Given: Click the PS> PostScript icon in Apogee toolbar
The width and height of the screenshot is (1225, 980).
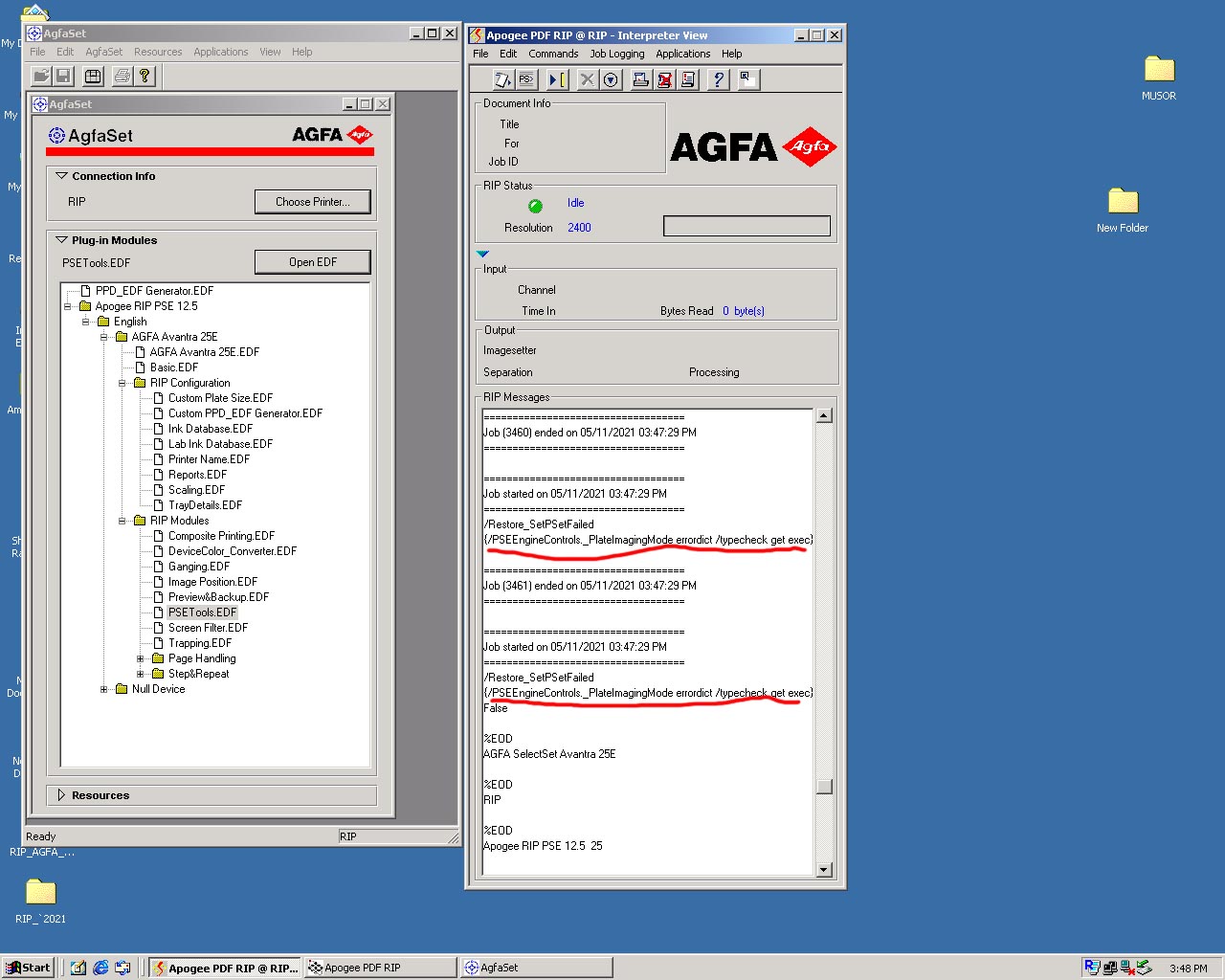Looking at the screenshot, I should tap(525, 79).
